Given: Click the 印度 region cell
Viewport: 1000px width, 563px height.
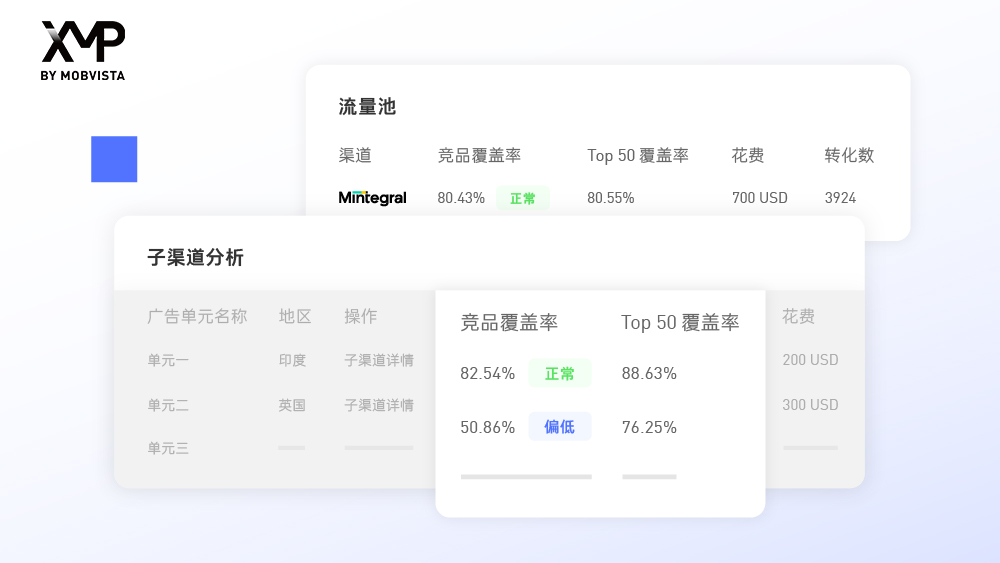Looking at the screenshot, I should (292, 360).
